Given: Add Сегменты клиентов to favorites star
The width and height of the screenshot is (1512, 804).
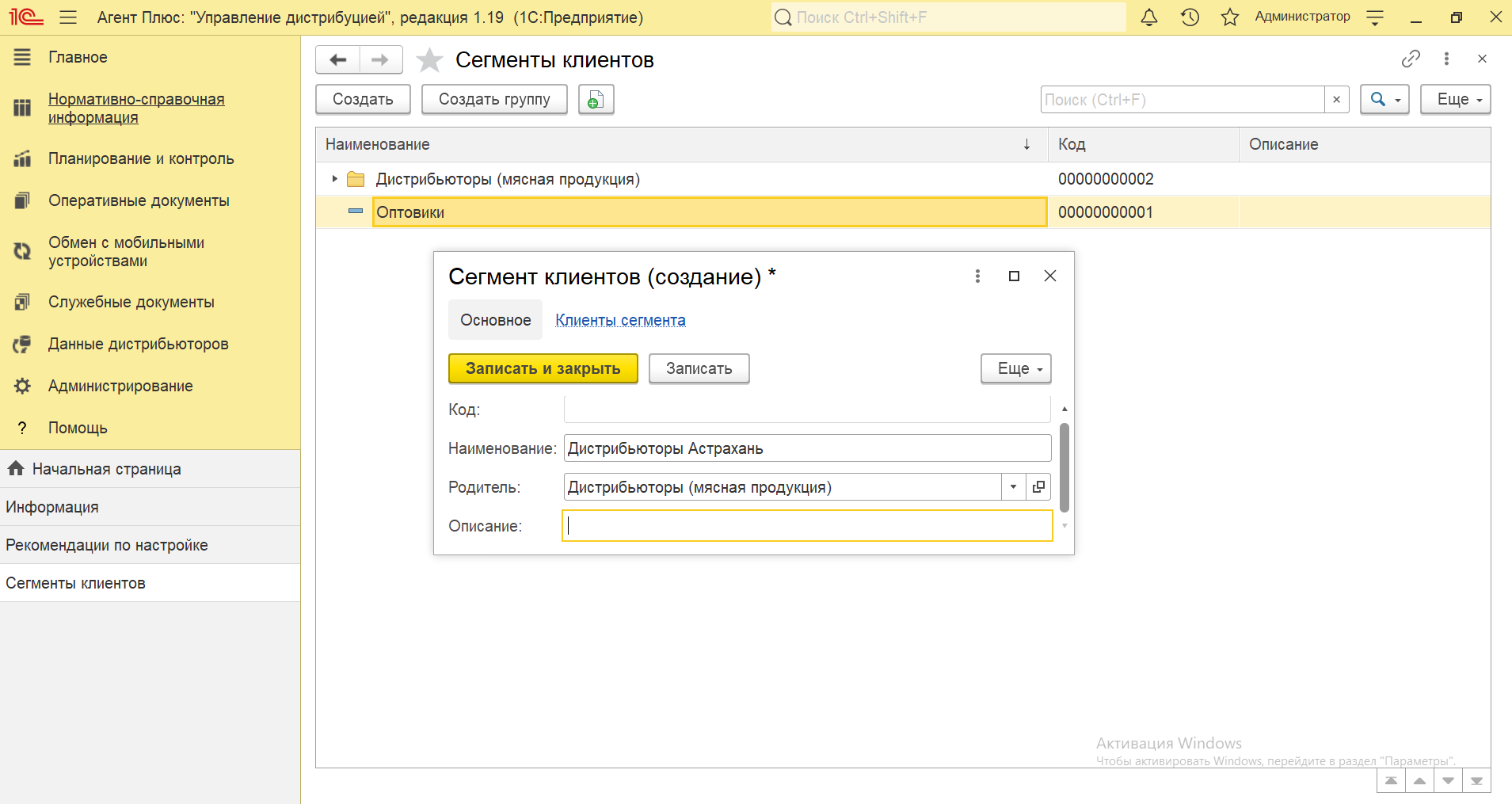Looking at the screenshot, I should point(429,60).
